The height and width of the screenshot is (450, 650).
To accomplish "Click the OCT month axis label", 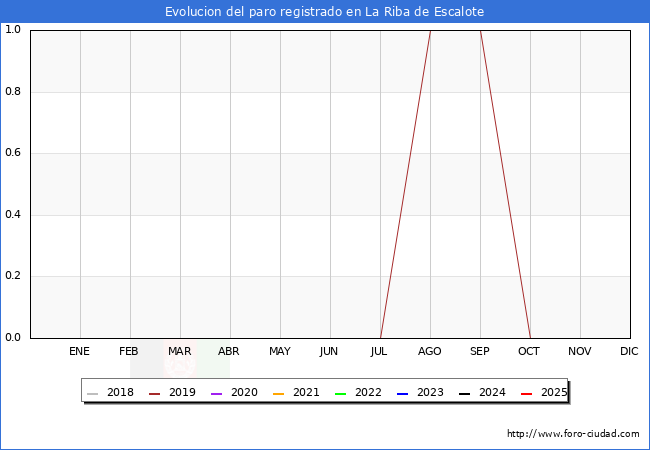I will point(530,351).
